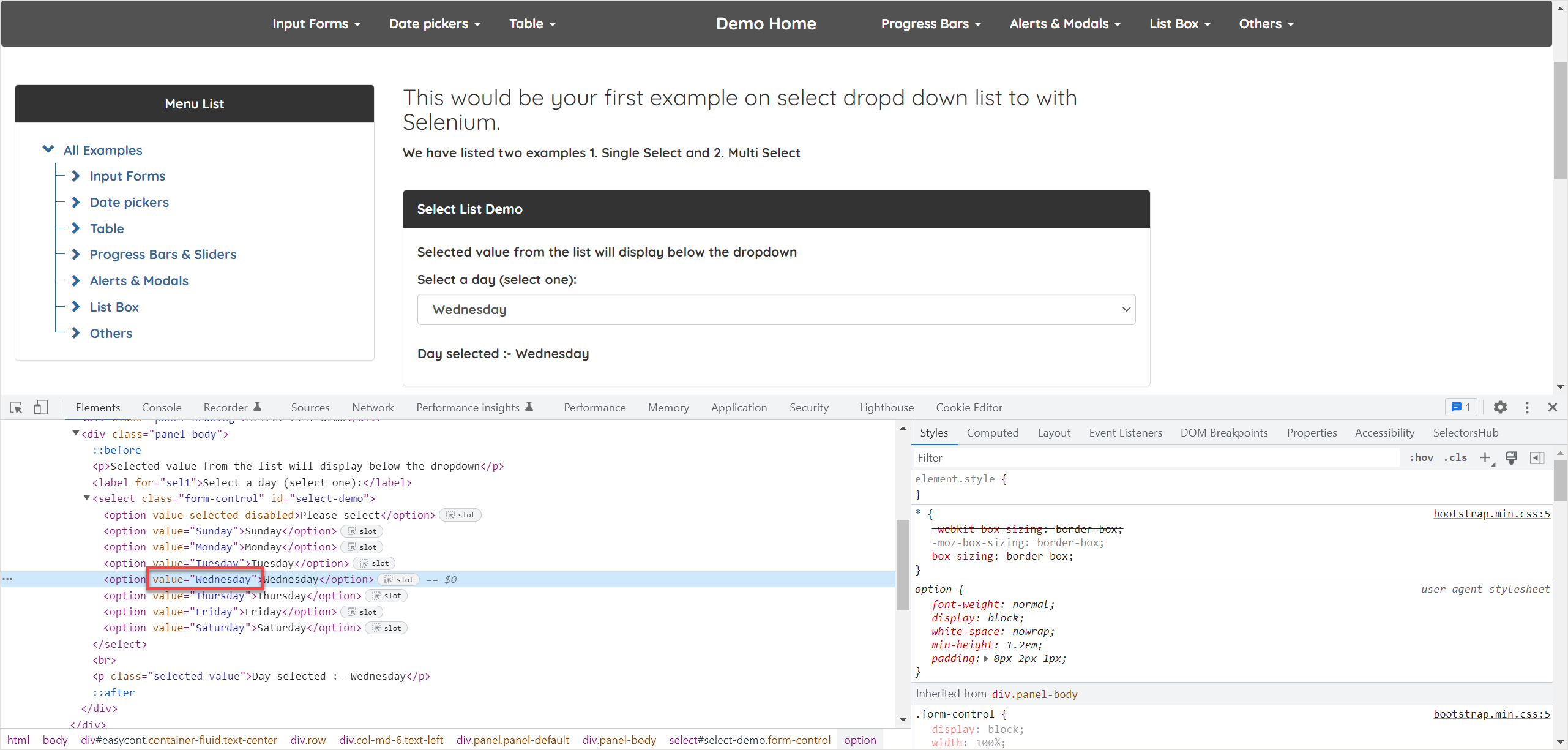Collapse the All Examples tree node
The image size is (1568, 750).
pos(48,149)
